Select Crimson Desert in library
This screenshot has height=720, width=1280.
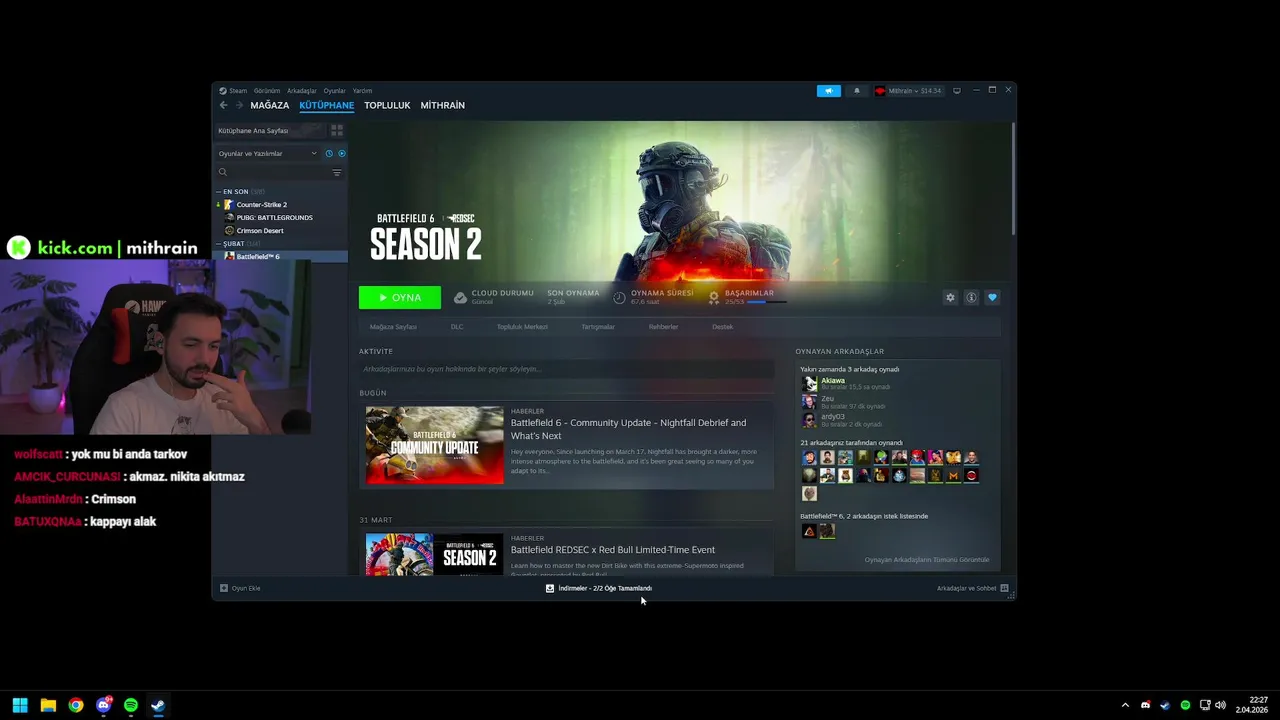pyautogui.click(x=260, y=230)
